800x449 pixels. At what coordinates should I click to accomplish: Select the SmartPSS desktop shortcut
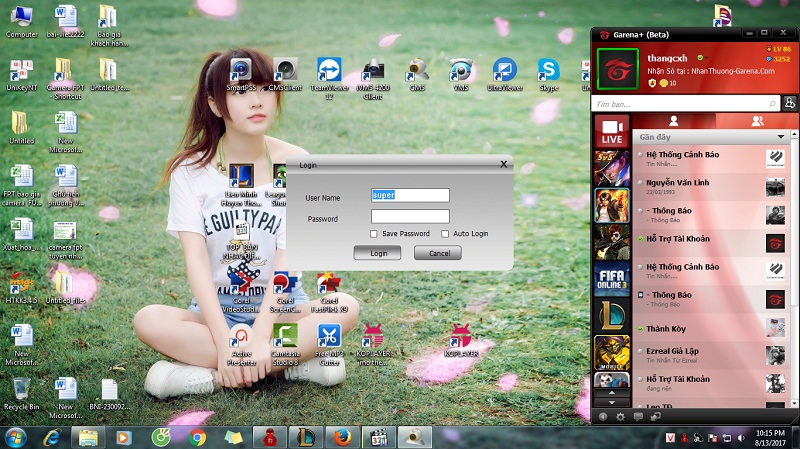click(241, 70)
